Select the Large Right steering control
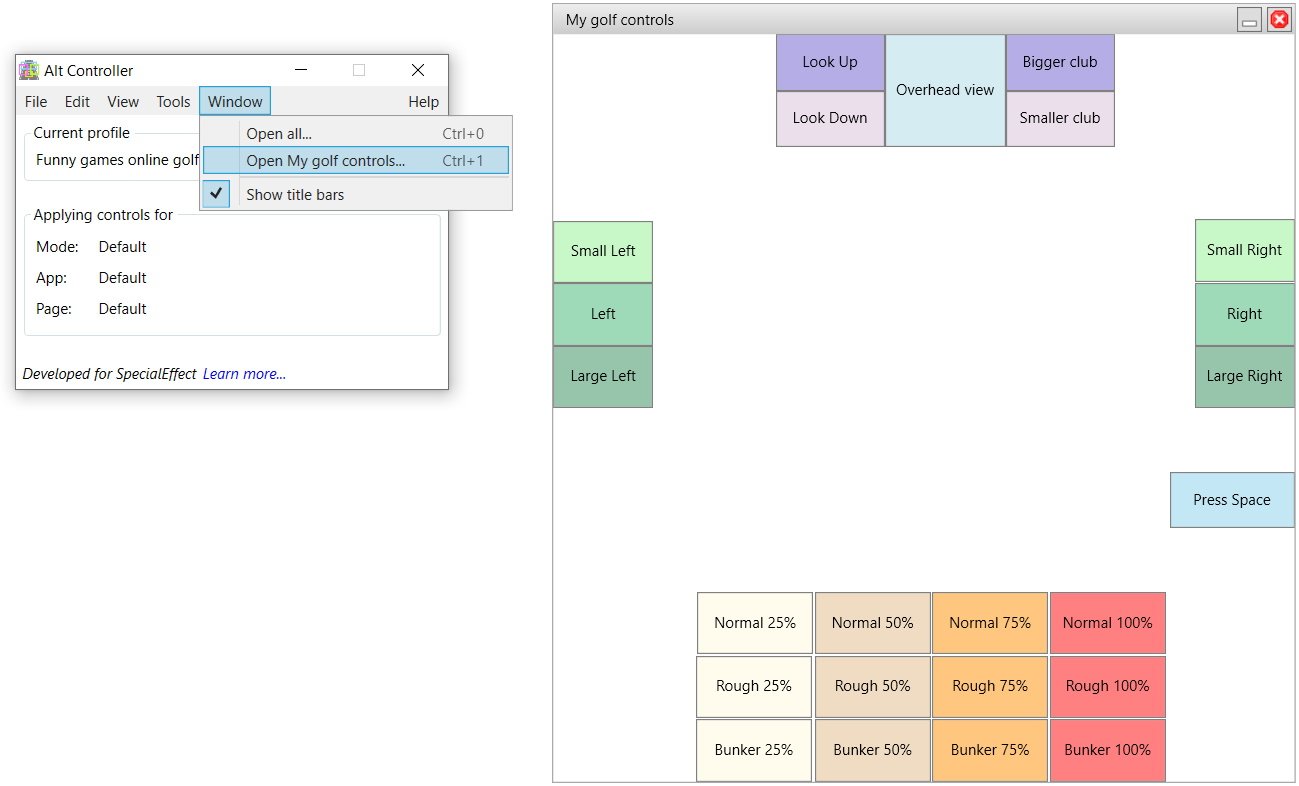This screenshot has height=786, width=1299. pos(1244,376)
